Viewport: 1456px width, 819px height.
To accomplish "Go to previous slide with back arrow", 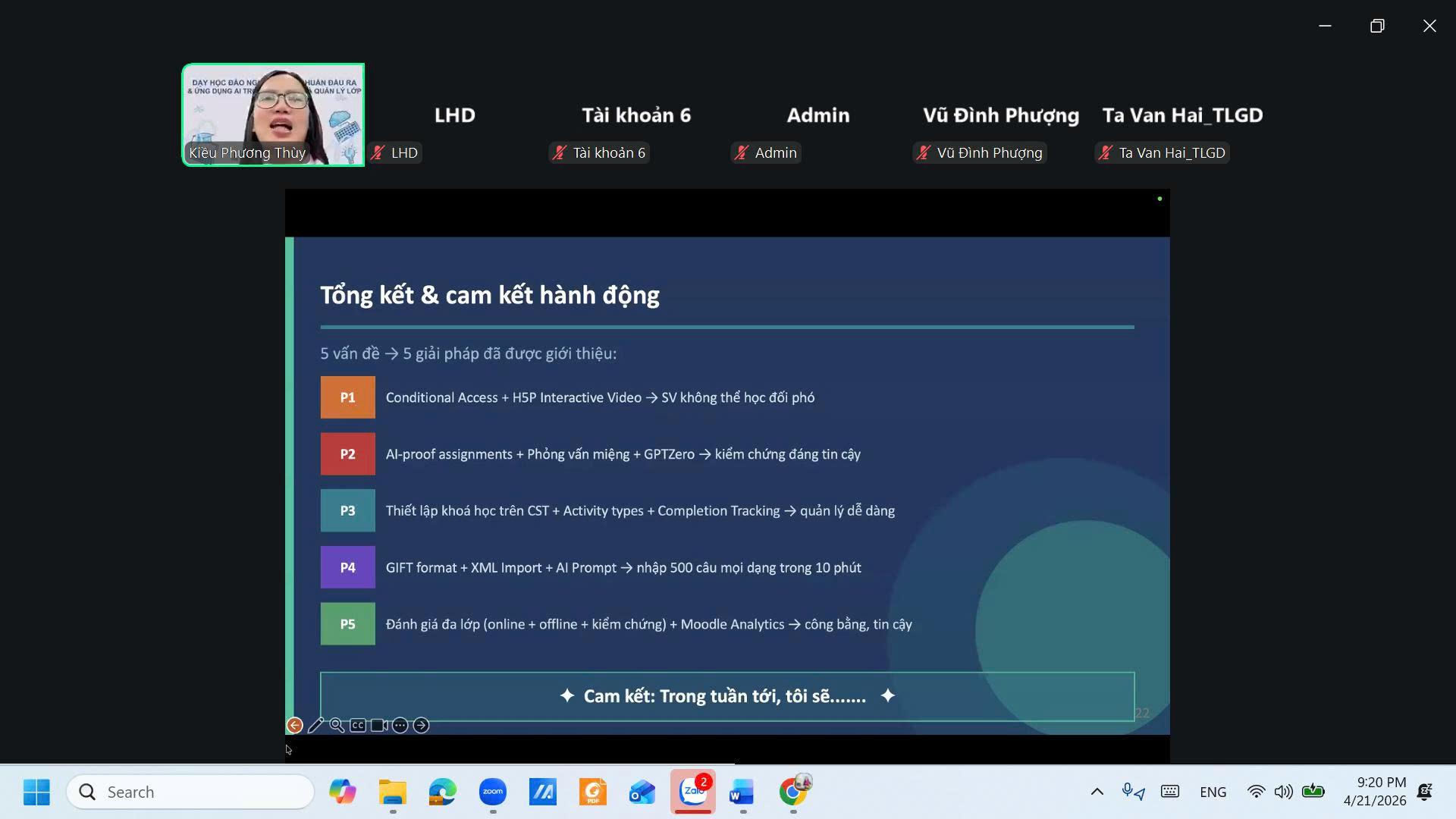I will point(294,726).
